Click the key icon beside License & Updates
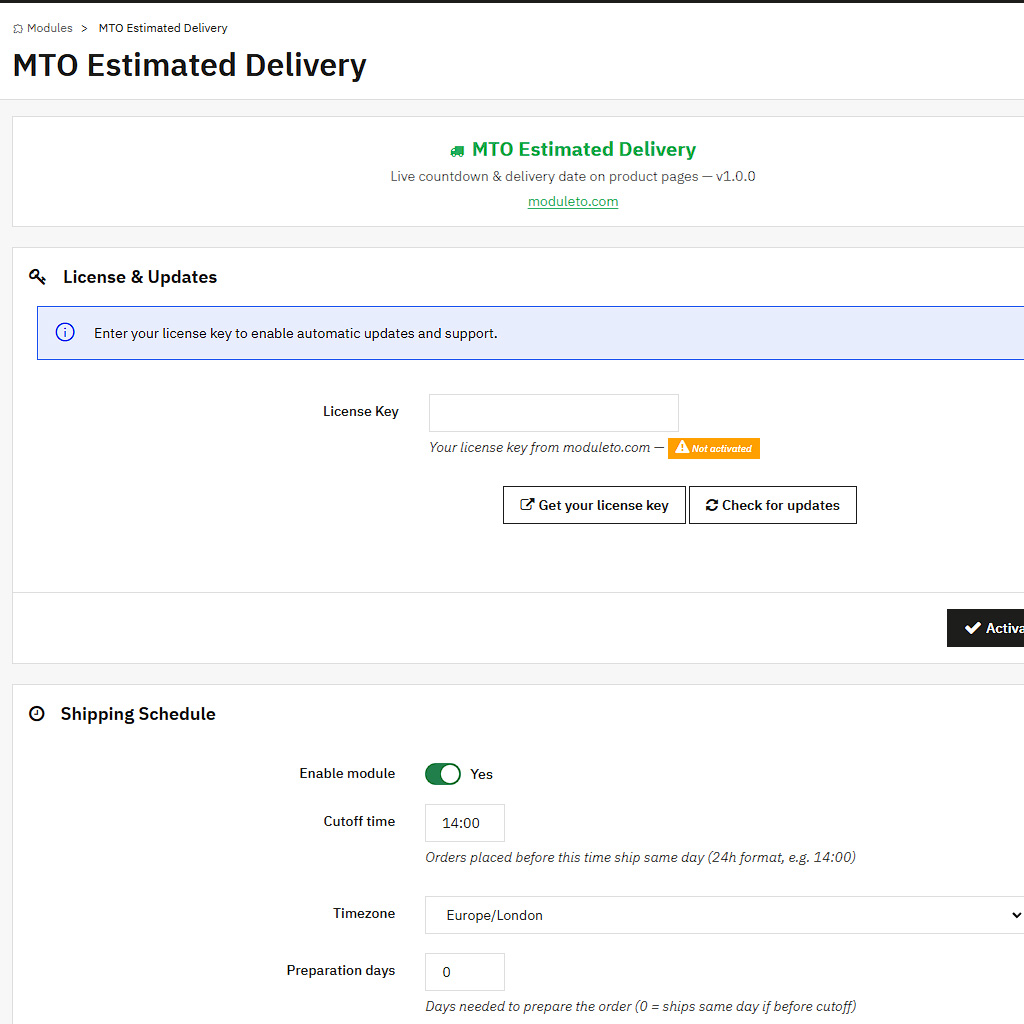 pyautogui.click(x=38, y=277)
